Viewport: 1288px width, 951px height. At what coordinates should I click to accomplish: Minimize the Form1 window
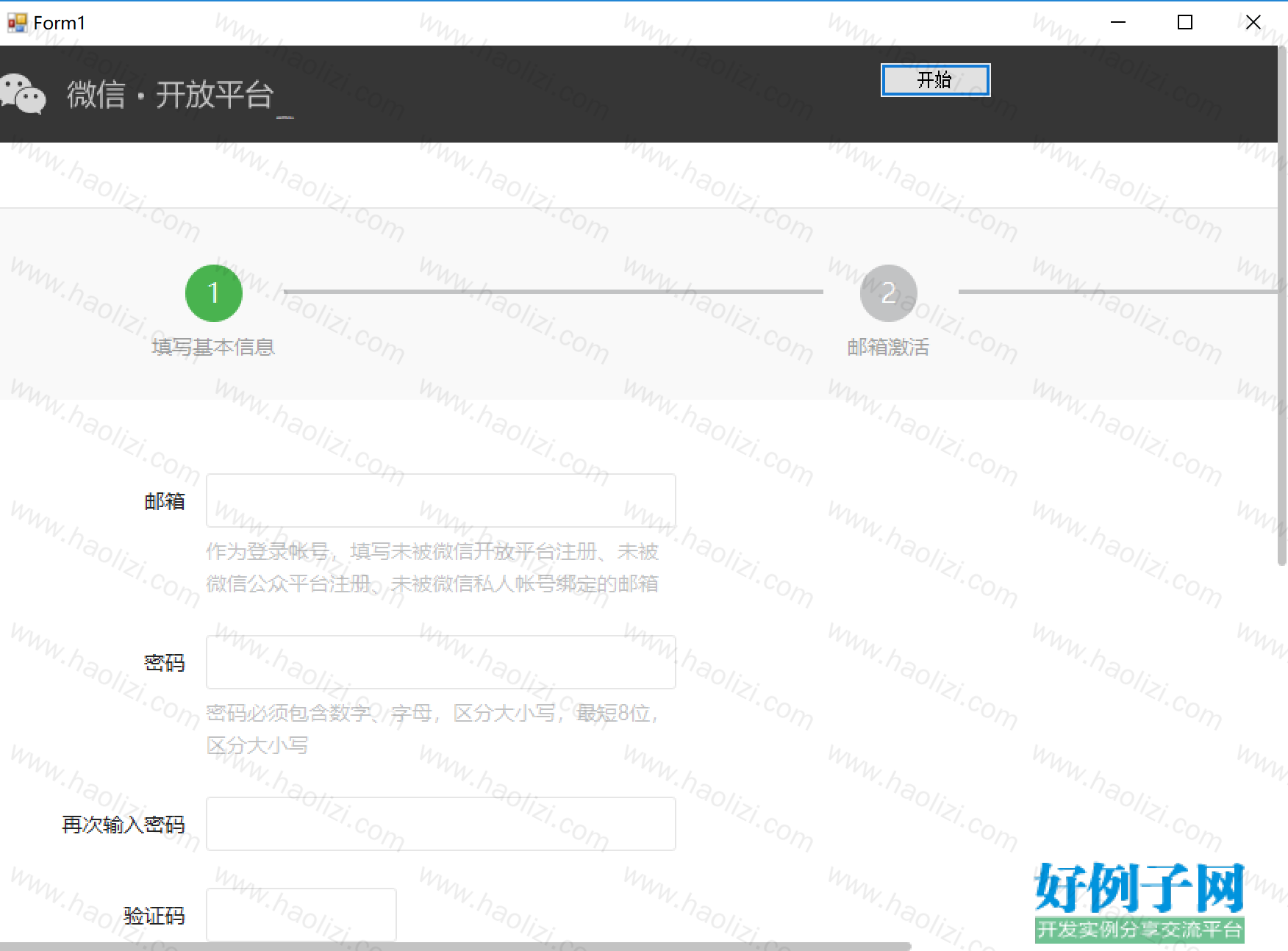tap(1118, 23)
